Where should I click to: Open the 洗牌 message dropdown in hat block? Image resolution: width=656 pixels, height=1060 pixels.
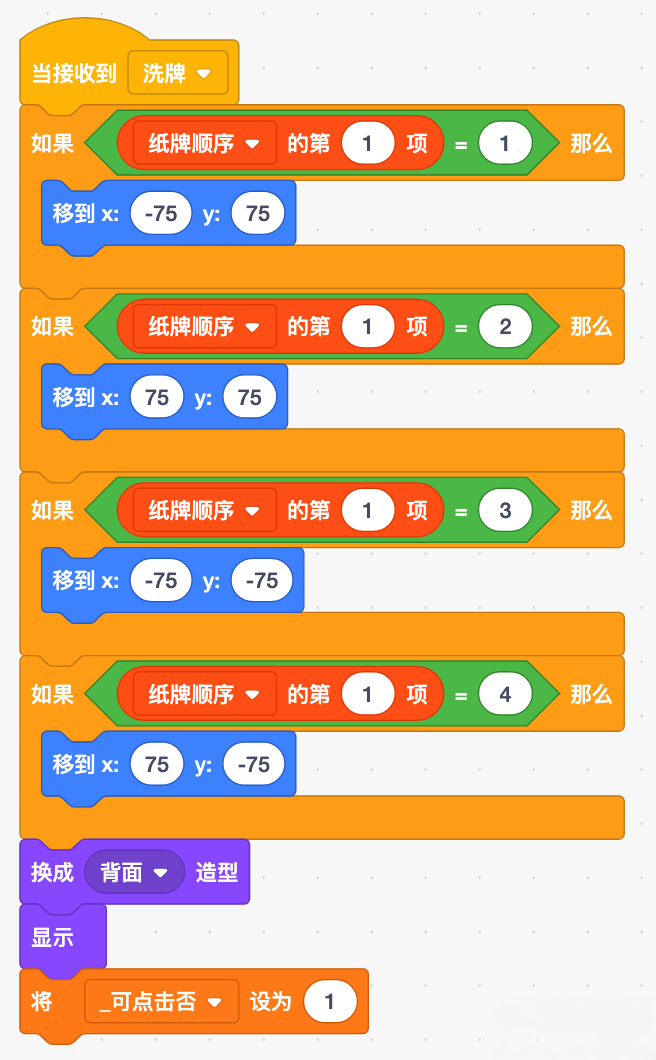click(178, 73)
